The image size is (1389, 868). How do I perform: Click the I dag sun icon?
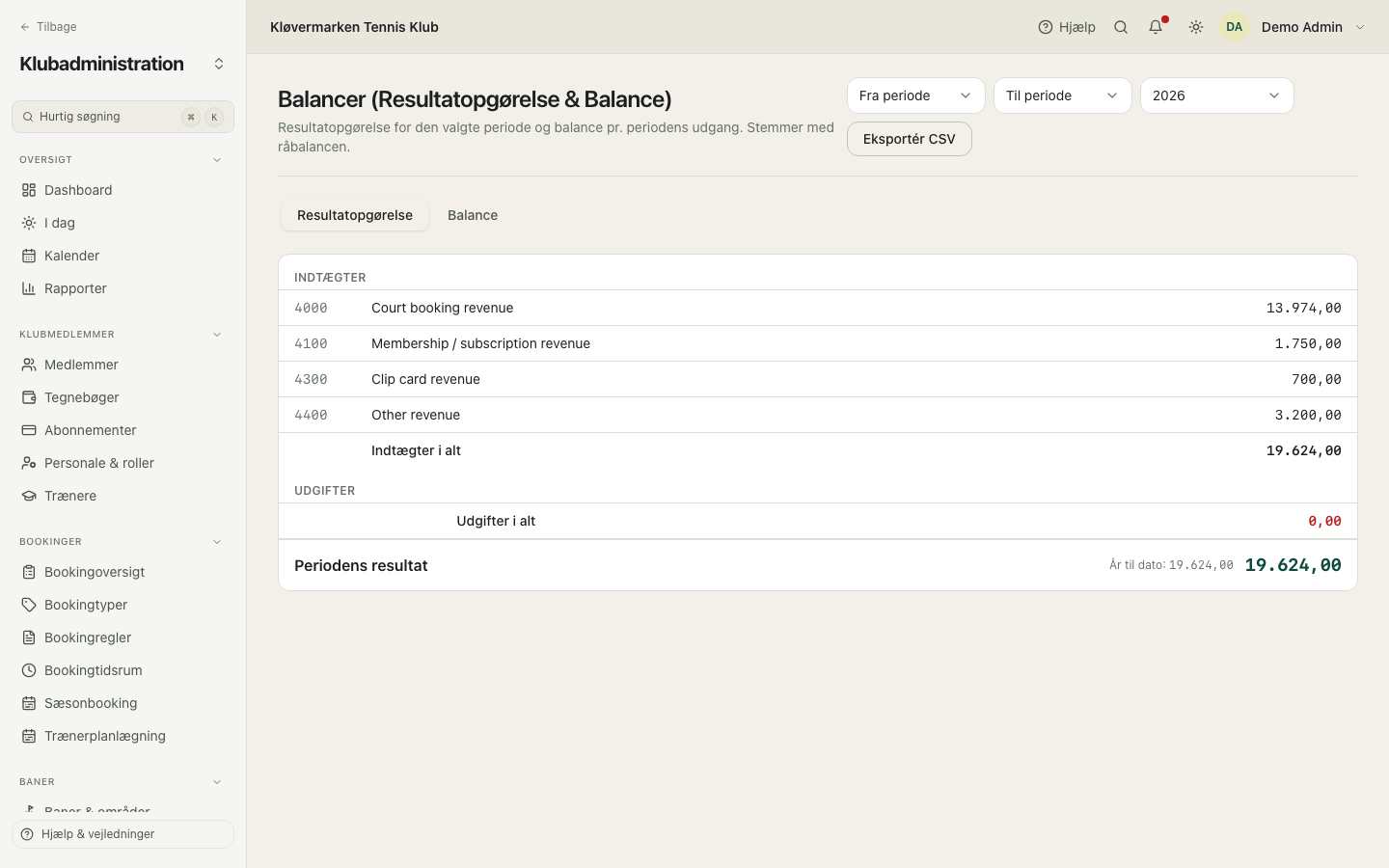[29, 223]
